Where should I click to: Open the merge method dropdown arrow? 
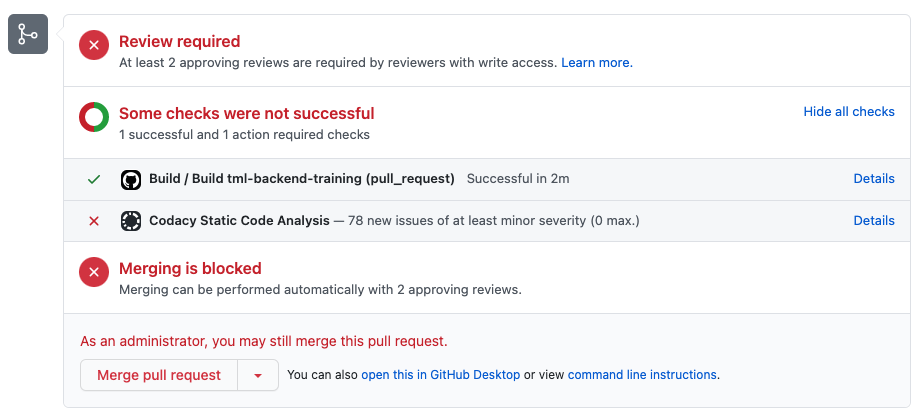[258, 375]
